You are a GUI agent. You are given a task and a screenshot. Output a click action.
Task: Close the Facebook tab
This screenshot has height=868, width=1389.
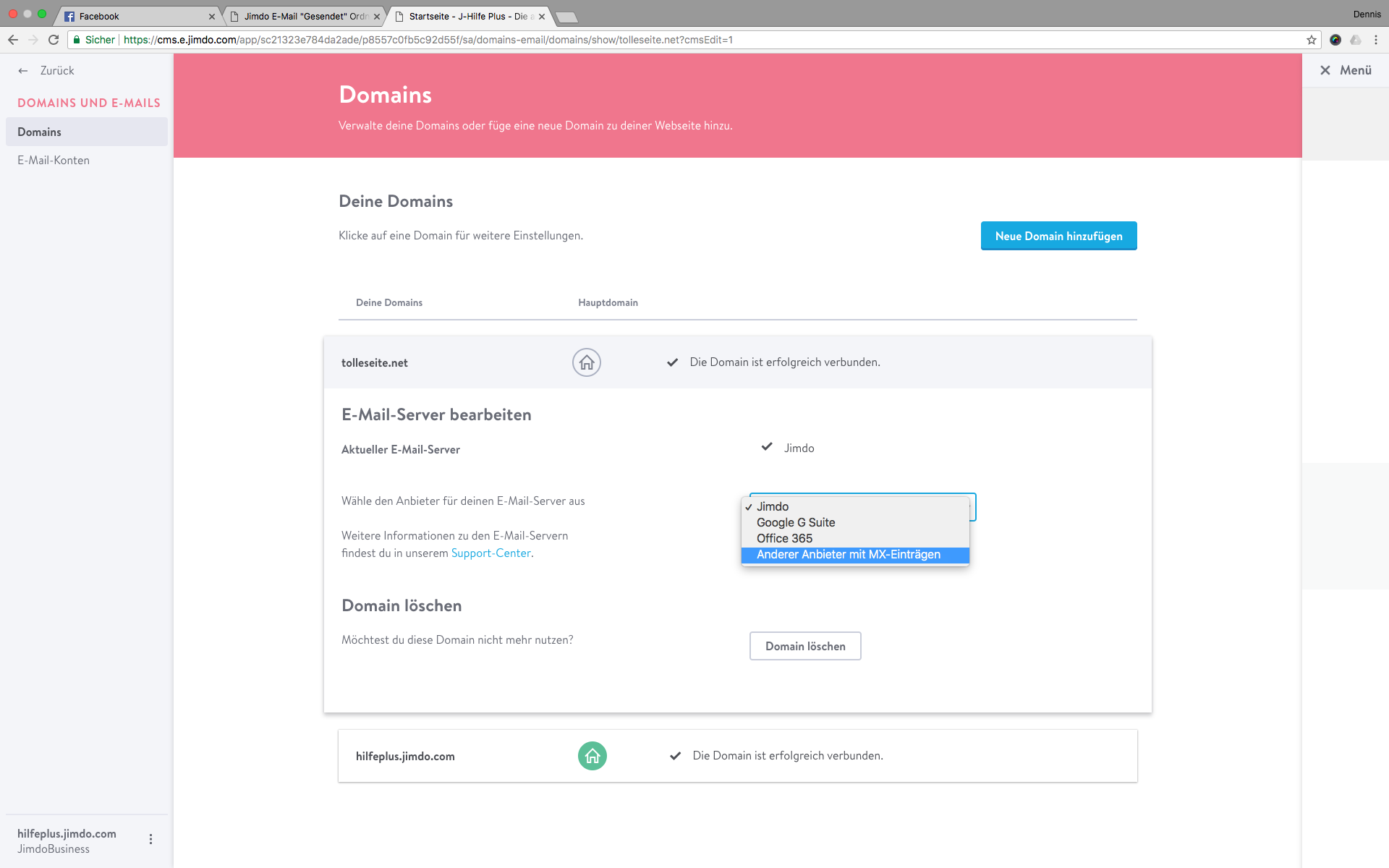coord(212,16)
